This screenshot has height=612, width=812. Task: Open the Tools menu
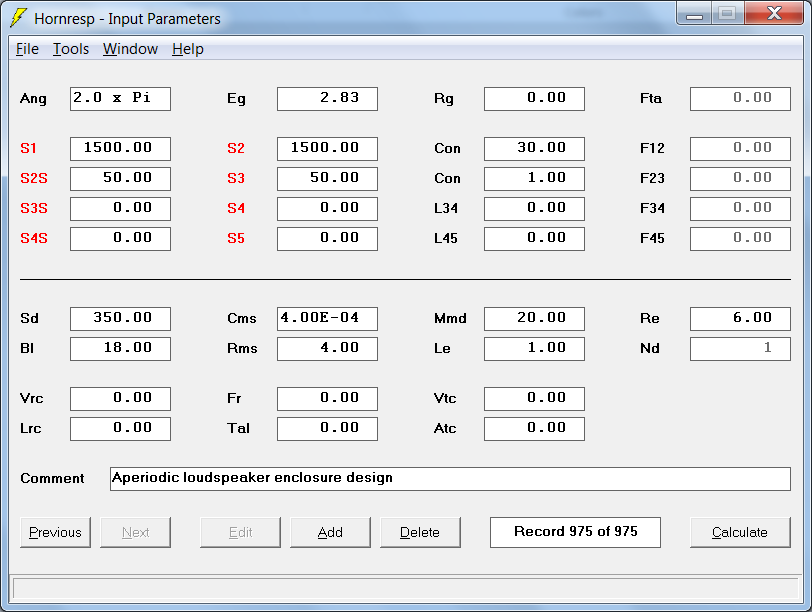tap(71, 49)
